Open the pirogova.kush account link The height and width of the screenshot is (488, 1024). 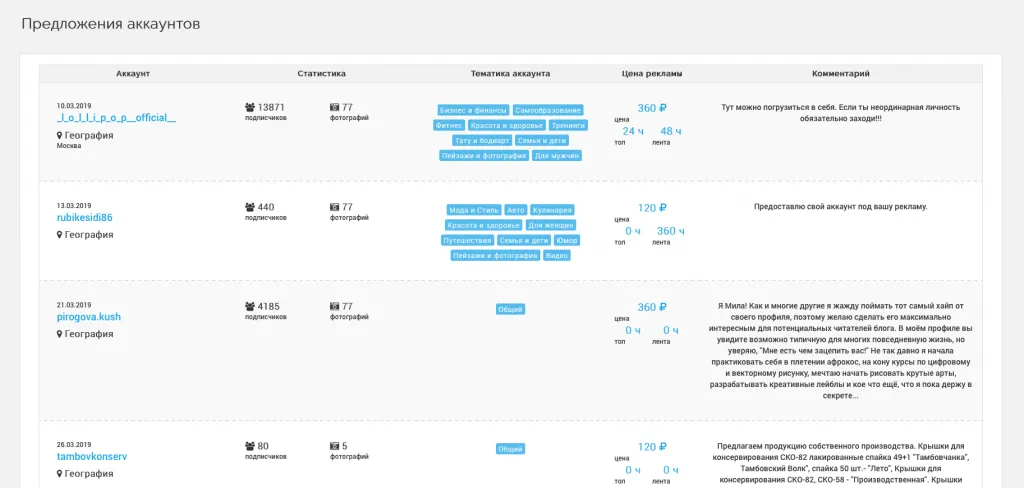pyautogui.click(x=89, y=317)
